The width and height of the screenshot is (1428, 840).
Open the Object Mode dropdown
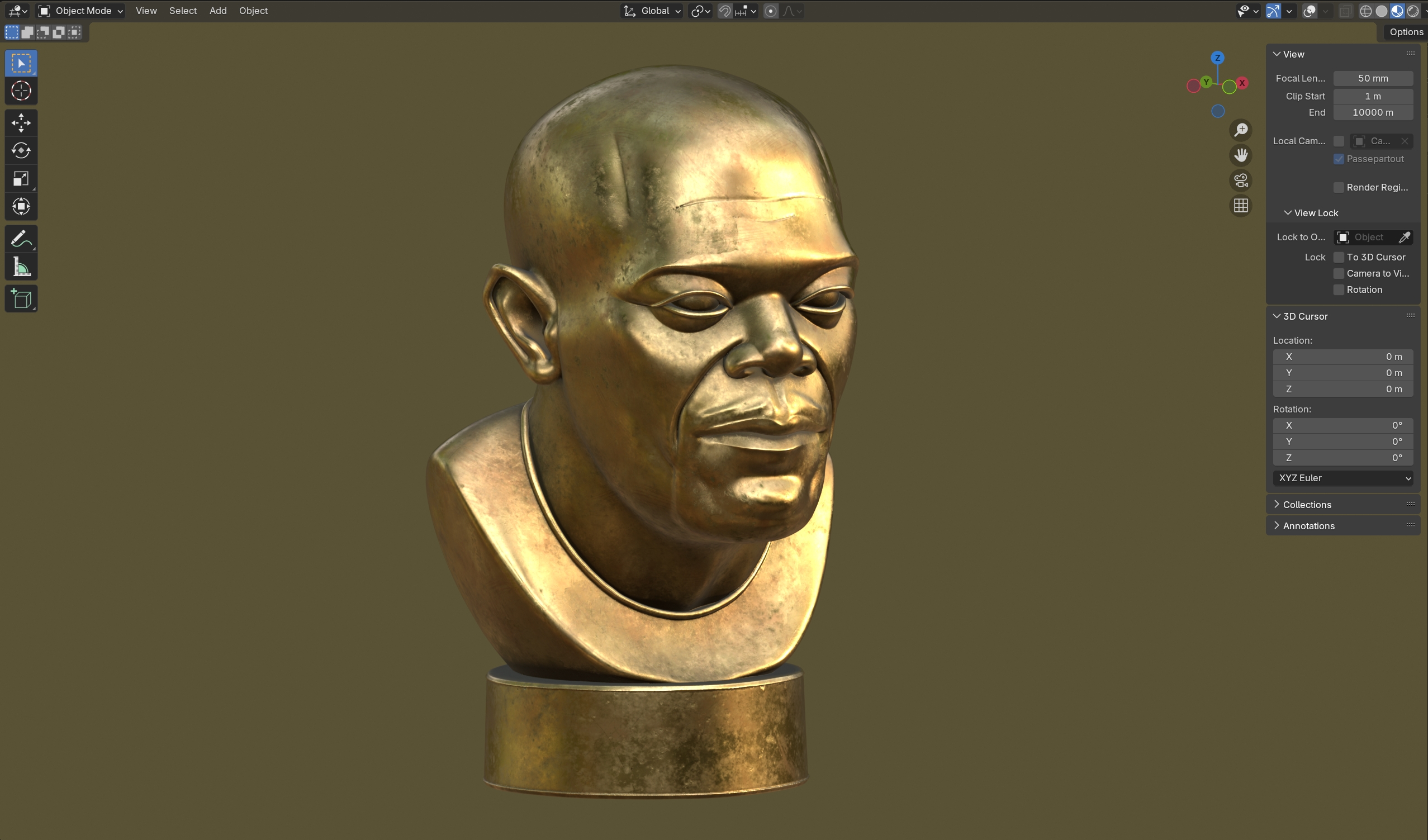80,11
